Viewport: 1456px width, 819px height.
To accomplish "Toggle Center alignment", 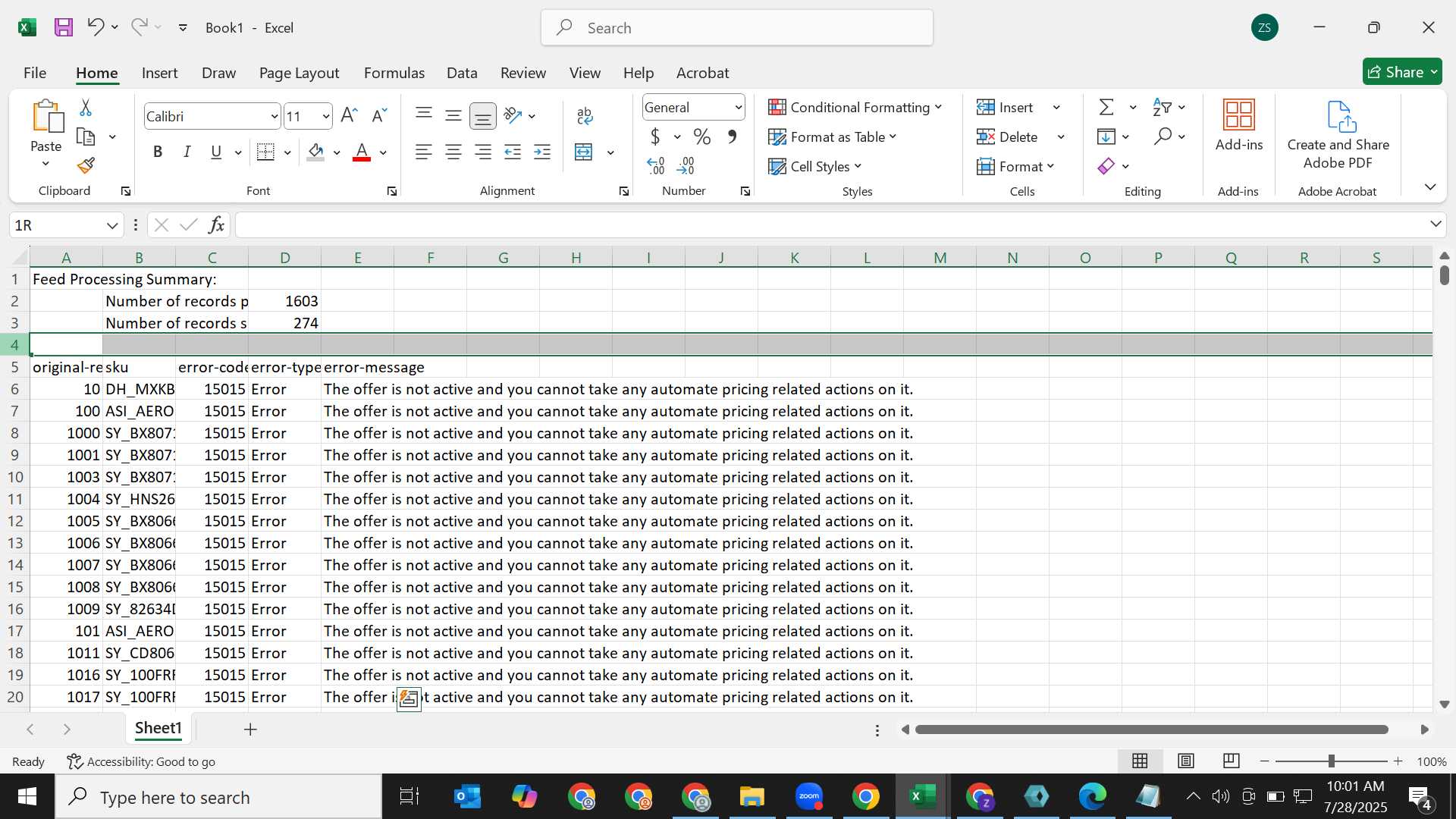I will point(453,152).
